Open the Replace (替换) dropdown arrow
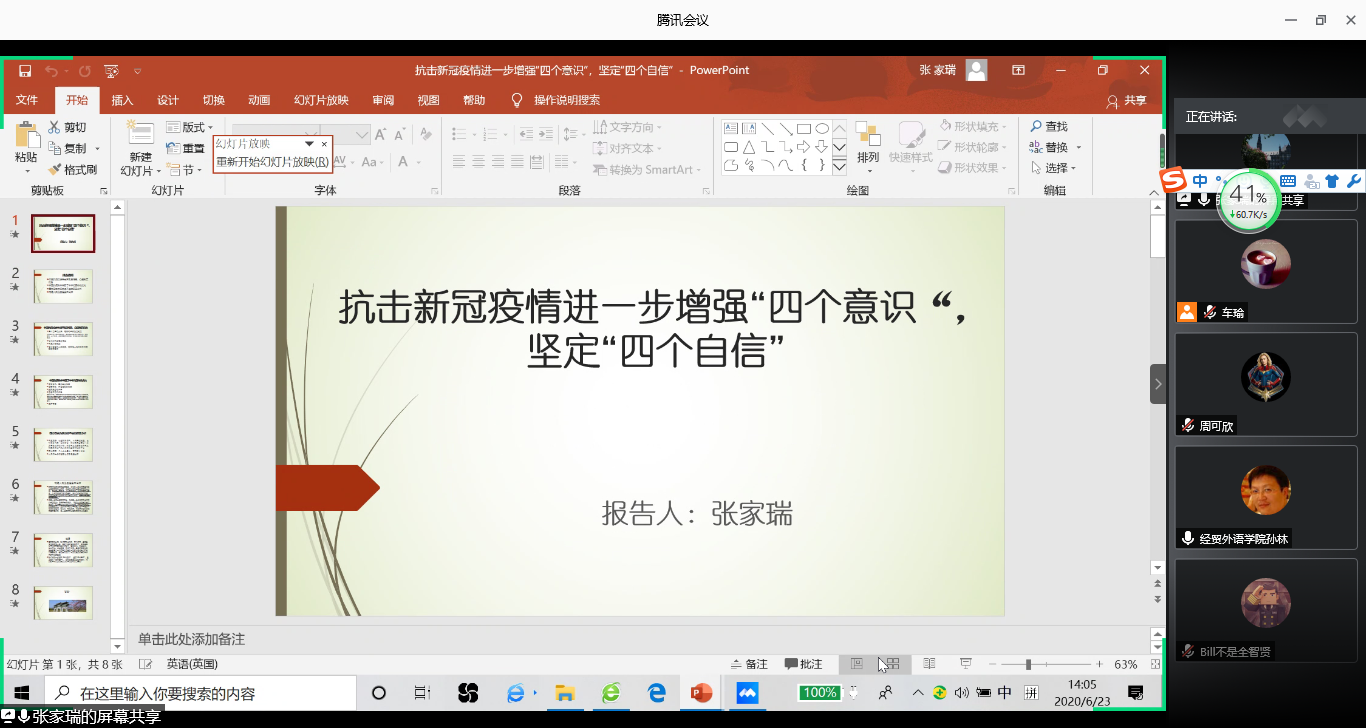Viewport: 1366px width, 728px height. (x=1078, y=148)
